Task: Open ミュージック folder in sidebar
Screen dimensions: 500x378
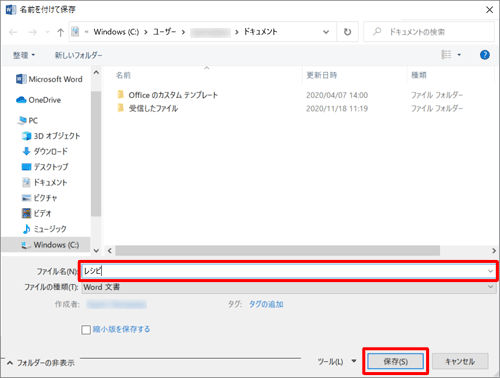Action: click(x=44, y=229)
